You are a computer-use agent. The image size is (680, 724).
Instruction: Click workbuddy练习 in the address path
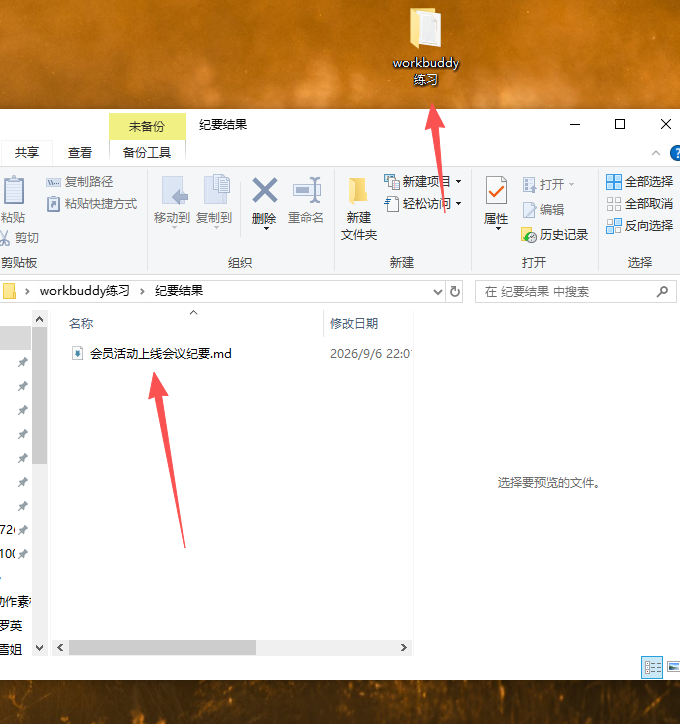click(84, 291)
